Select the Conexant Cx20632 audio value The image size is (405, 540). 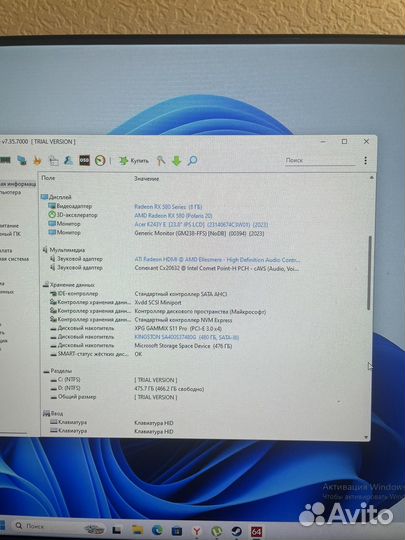tap(217, 268)
